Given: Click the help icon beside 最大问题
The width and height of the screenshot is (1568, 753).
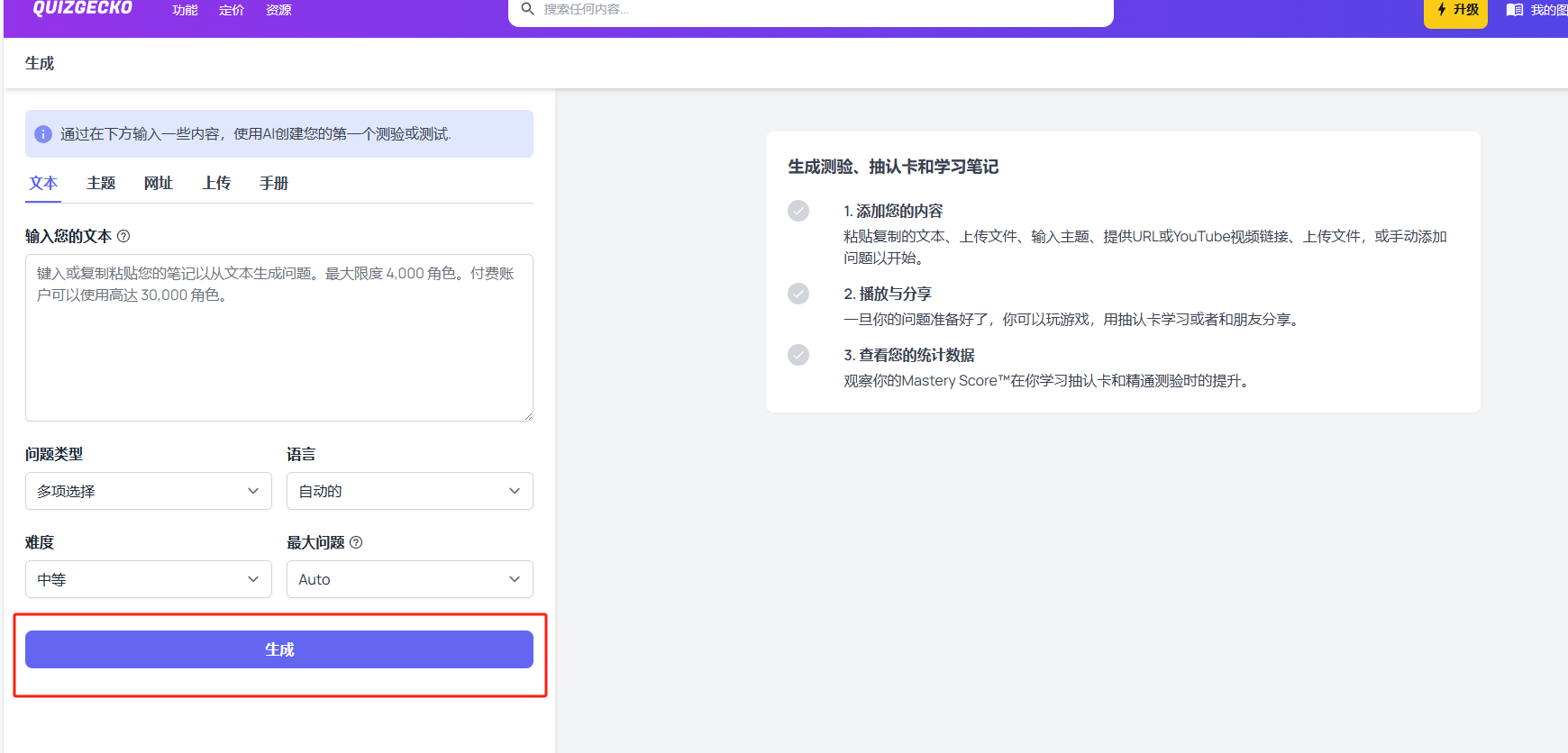Looking at the screenshot, I should pyautogui.click(x=356, y=542).
